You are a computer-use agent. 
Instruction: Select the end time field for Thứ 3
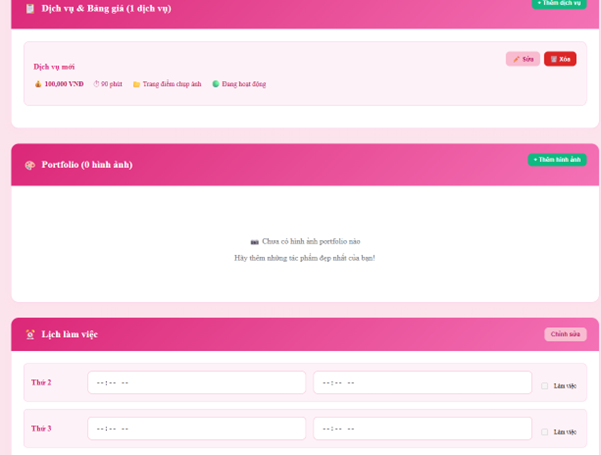pyautogui.click(x=422, y=429)
